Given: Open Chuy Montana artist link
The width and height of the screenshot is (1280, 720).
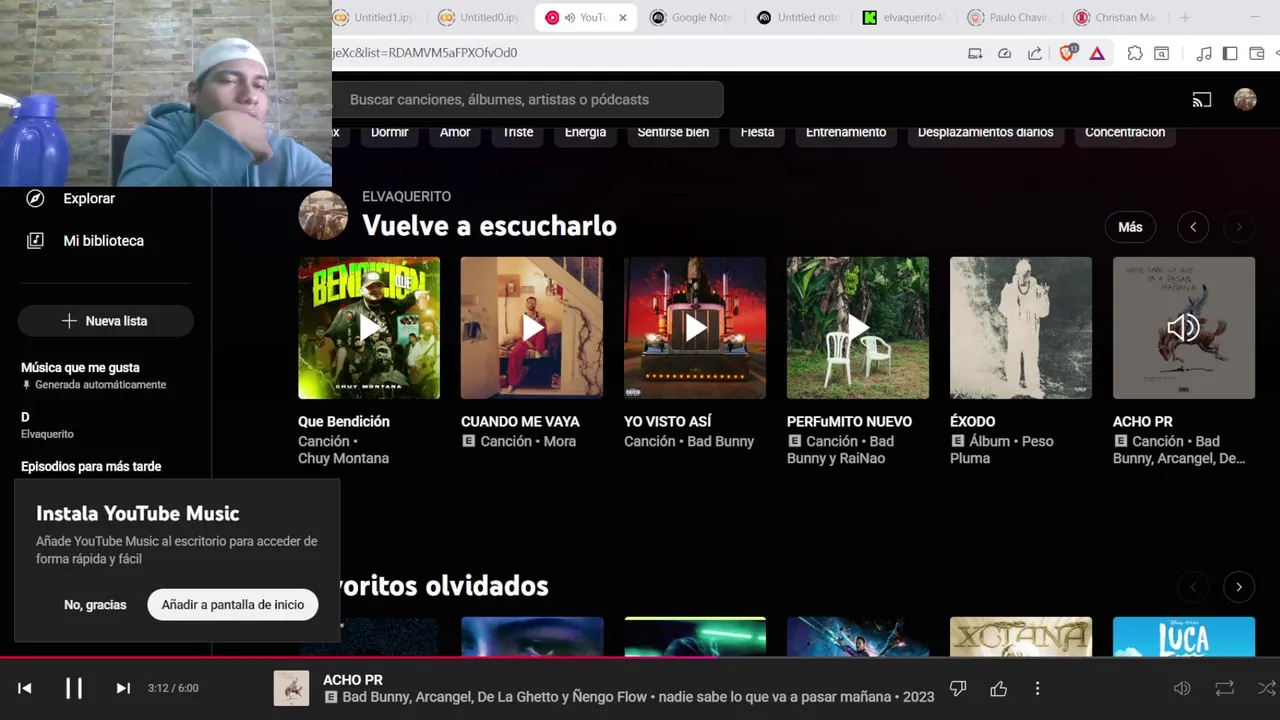Looking at the screenshot, I should (343, 458).
